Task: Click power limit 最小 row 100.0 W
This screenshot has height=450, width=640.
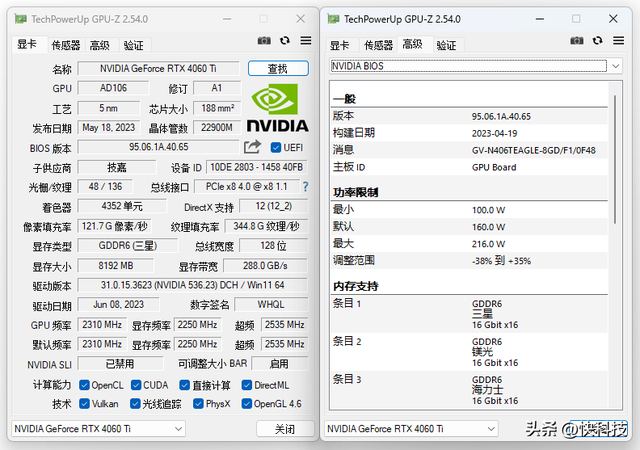Action: pos(469,210)
